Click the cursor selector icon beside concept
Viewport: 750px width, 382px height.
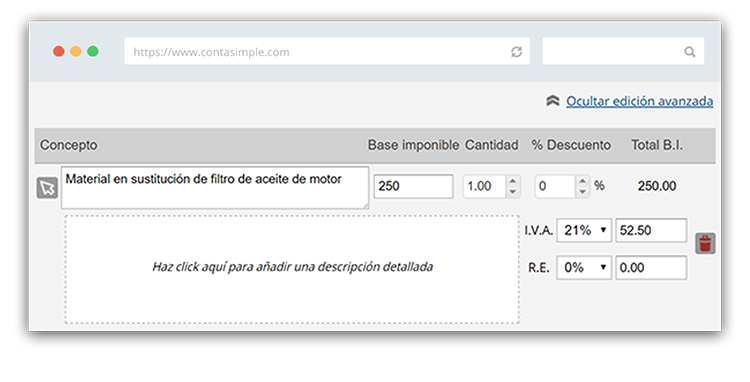(47, 188)
